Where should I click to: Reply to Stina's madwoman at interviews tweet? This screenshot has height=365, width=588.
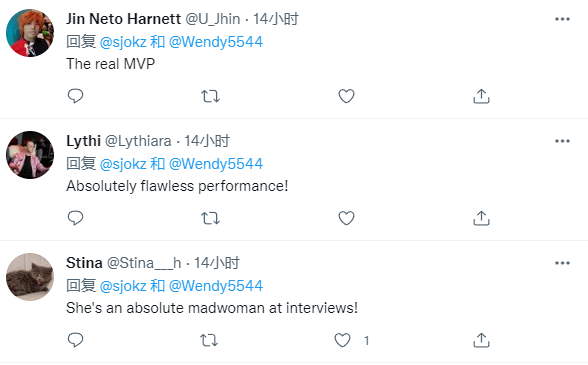click(x=75, y=340)
